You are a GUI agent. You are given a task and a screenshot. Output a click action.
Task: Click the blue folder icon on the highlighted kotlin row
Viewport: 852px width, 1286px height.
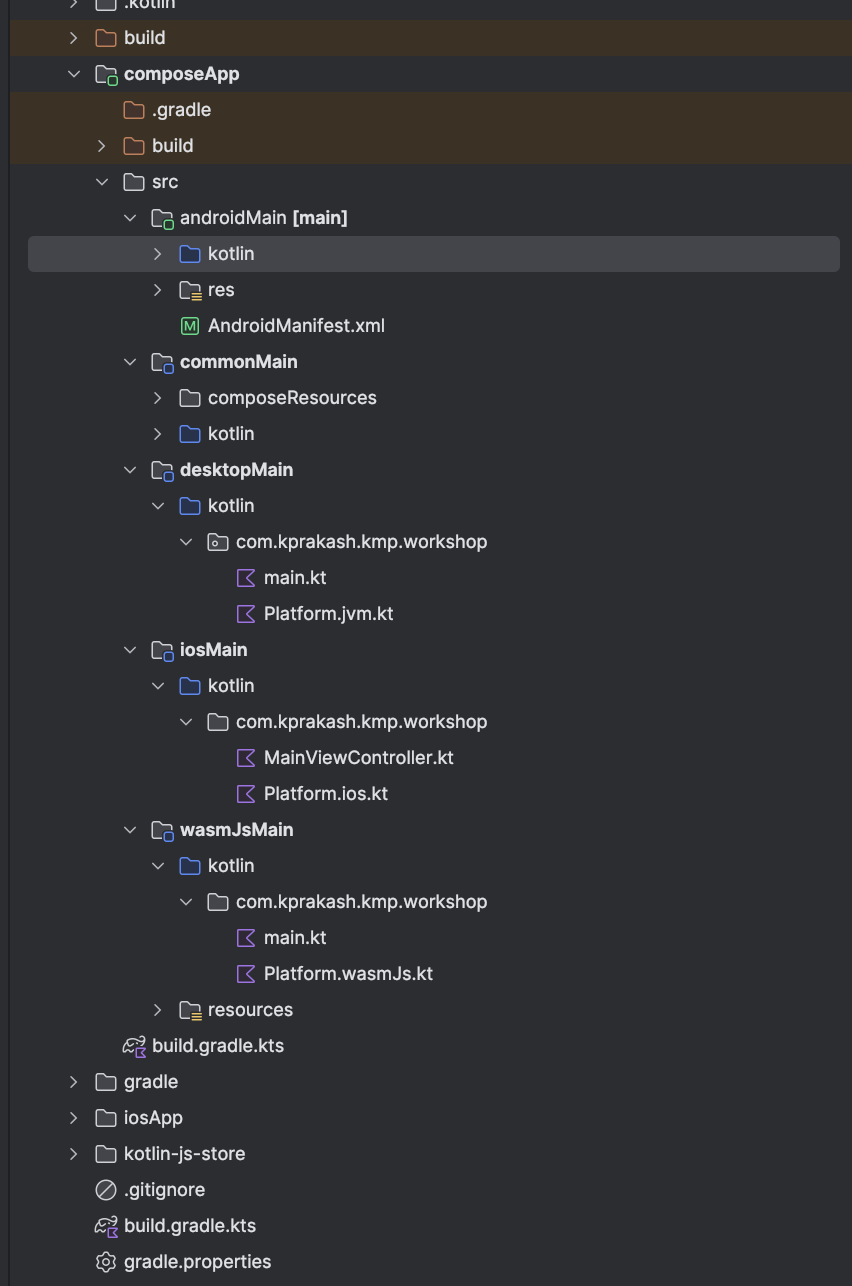click(x=189, y=254)
